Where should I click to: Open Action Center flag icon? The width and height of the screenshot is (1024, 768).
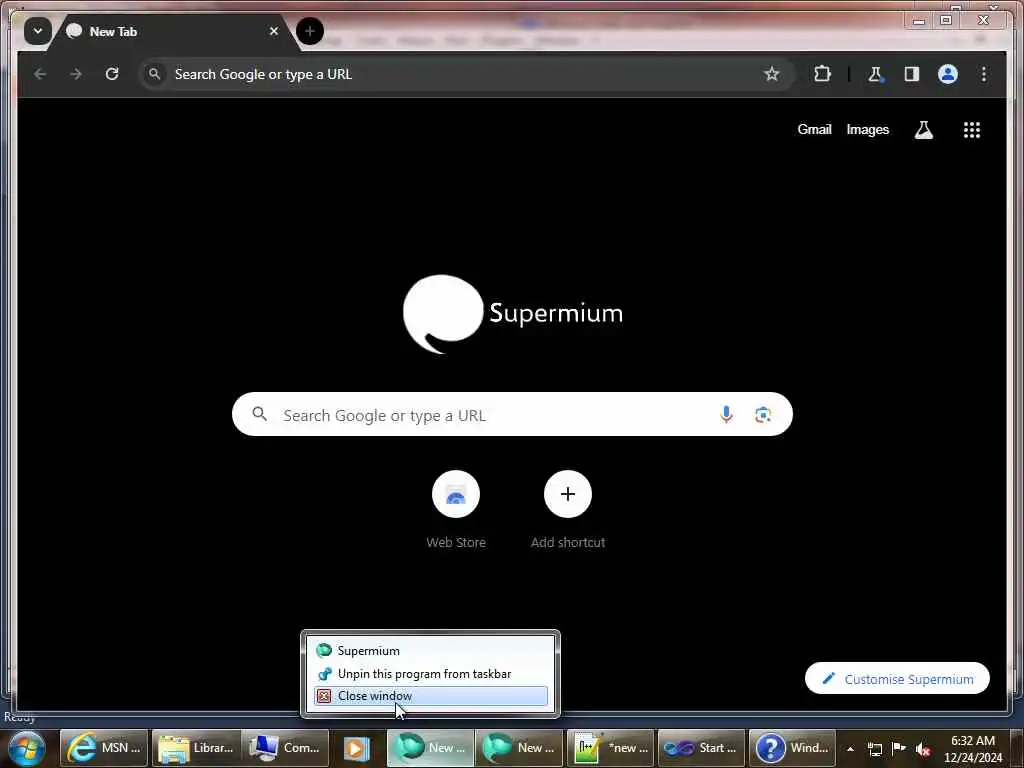click(899, 748)
